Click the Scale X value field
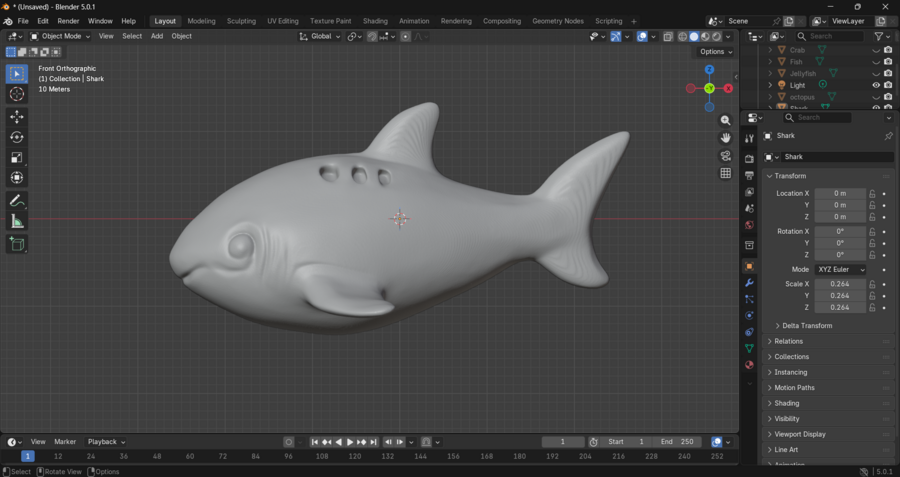This screenshot has height=477, width=900. (x=839, y=284)
